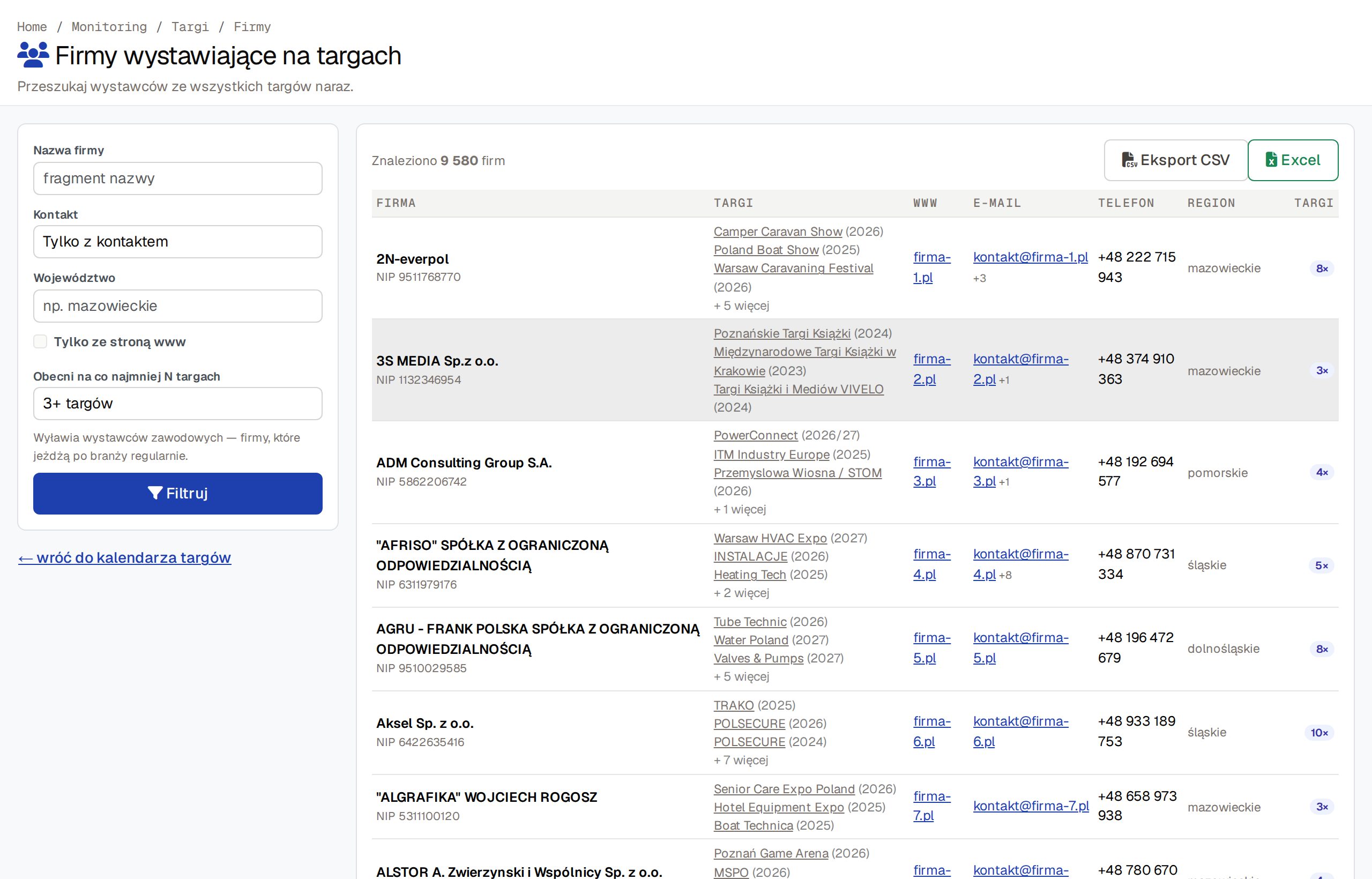
Task: Click the '+ 5 więcej' text under 2N-everpol fairs
Action: click(741, 306)
